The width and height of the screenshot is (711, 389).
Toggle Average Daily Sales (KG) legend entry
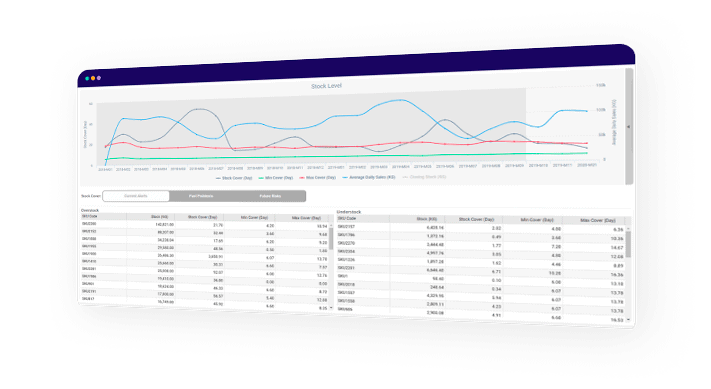pos(369,177)
